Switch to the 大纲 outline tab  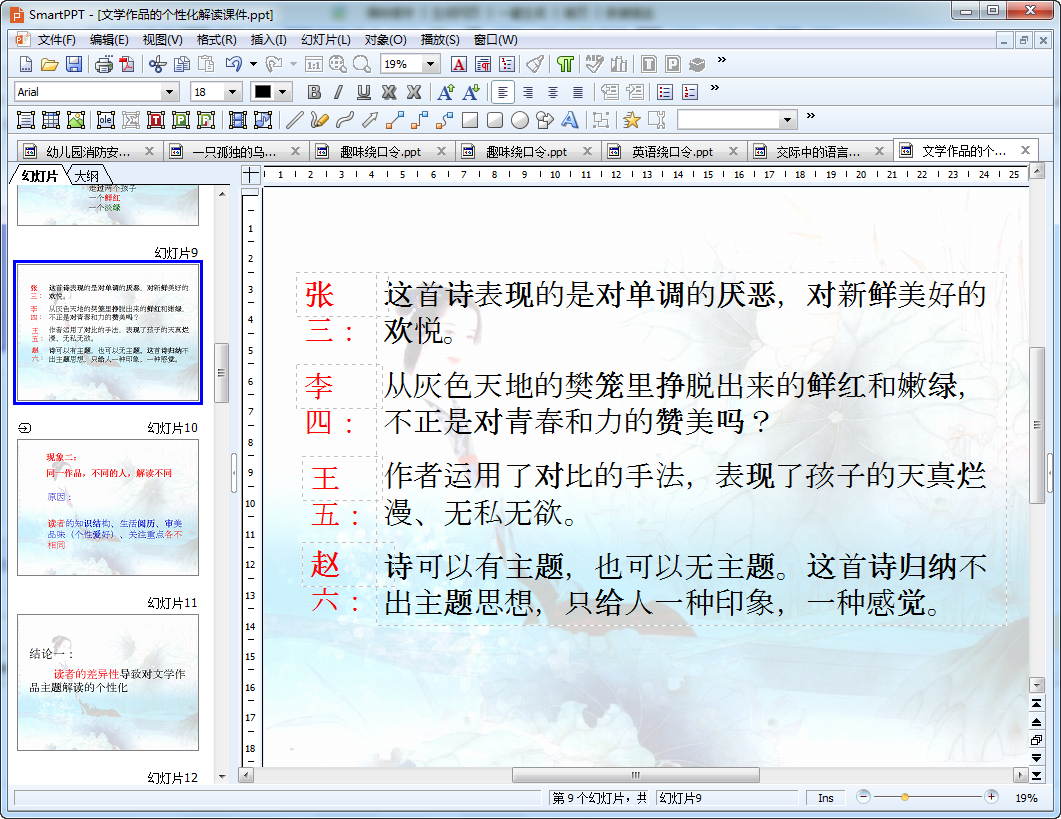[x=87, y=176]
